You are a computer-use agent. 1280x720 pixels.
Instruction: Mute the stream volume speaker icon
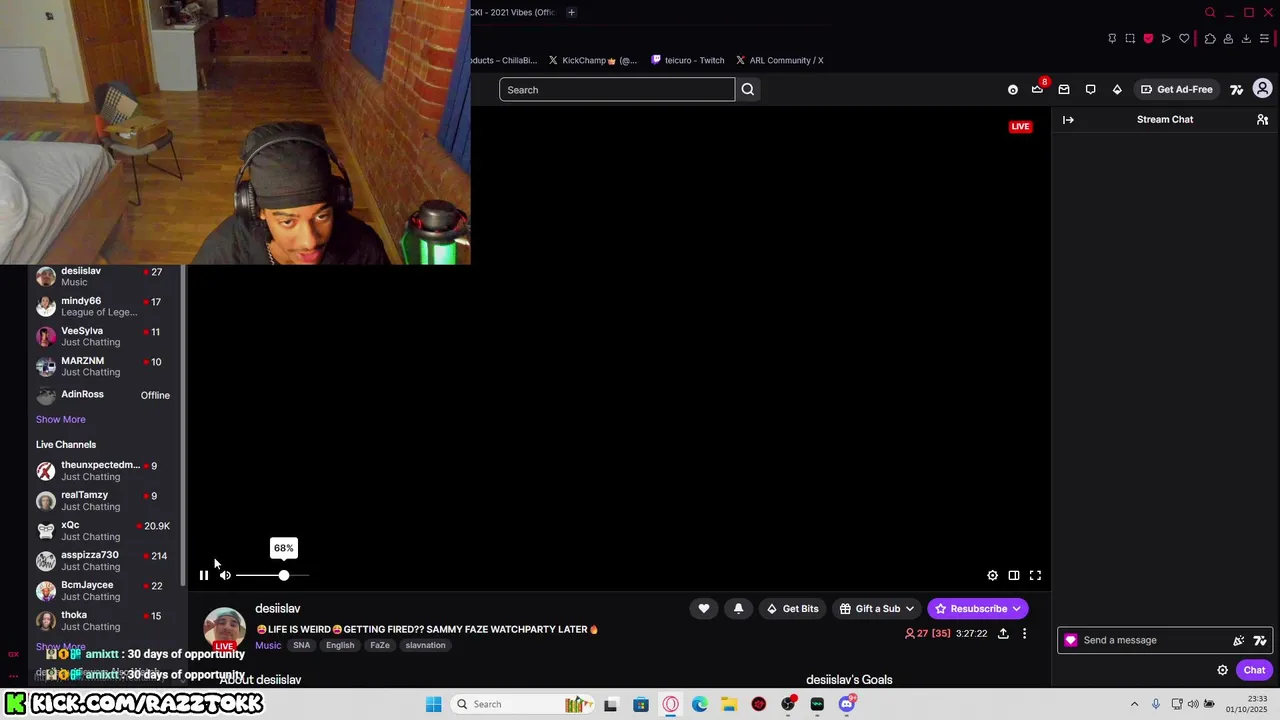point(225,575)
